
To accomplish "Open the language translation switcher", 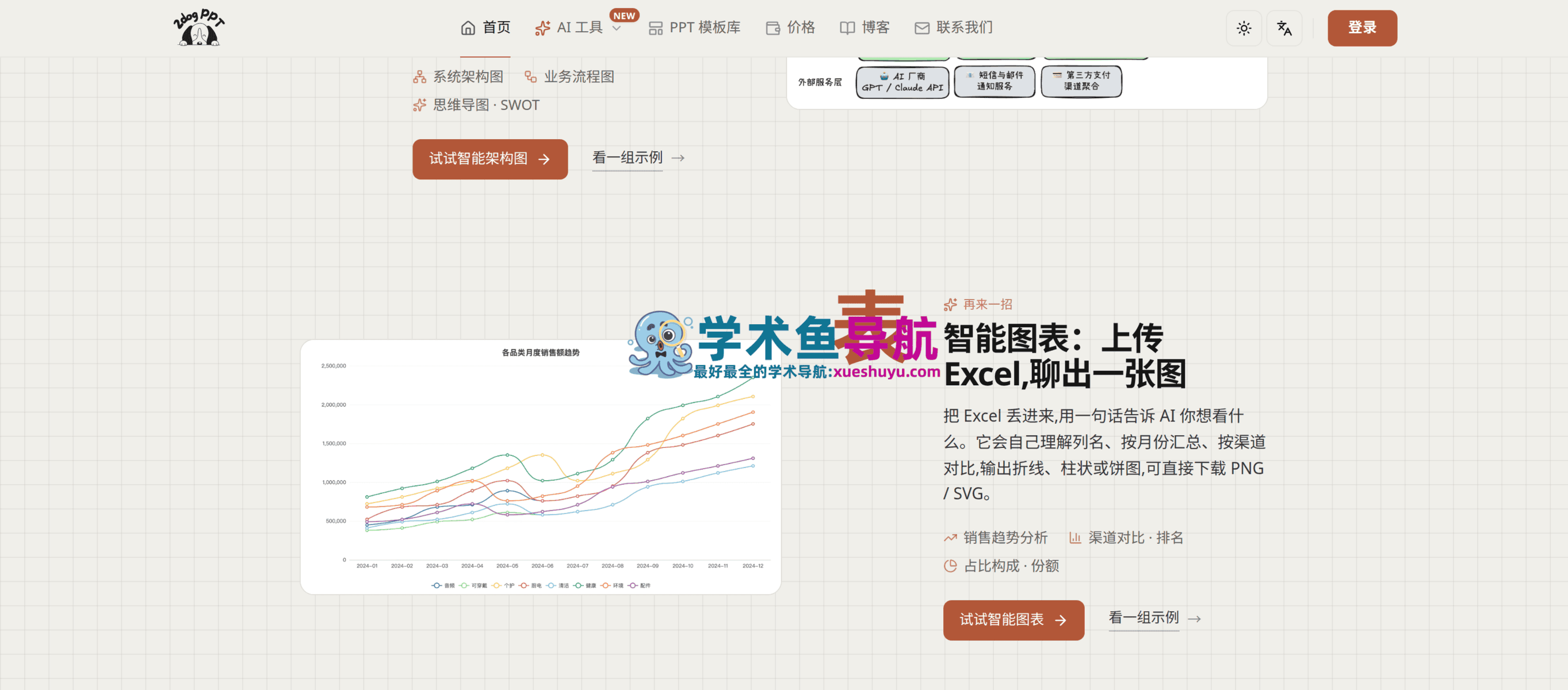I will 1284,28.
